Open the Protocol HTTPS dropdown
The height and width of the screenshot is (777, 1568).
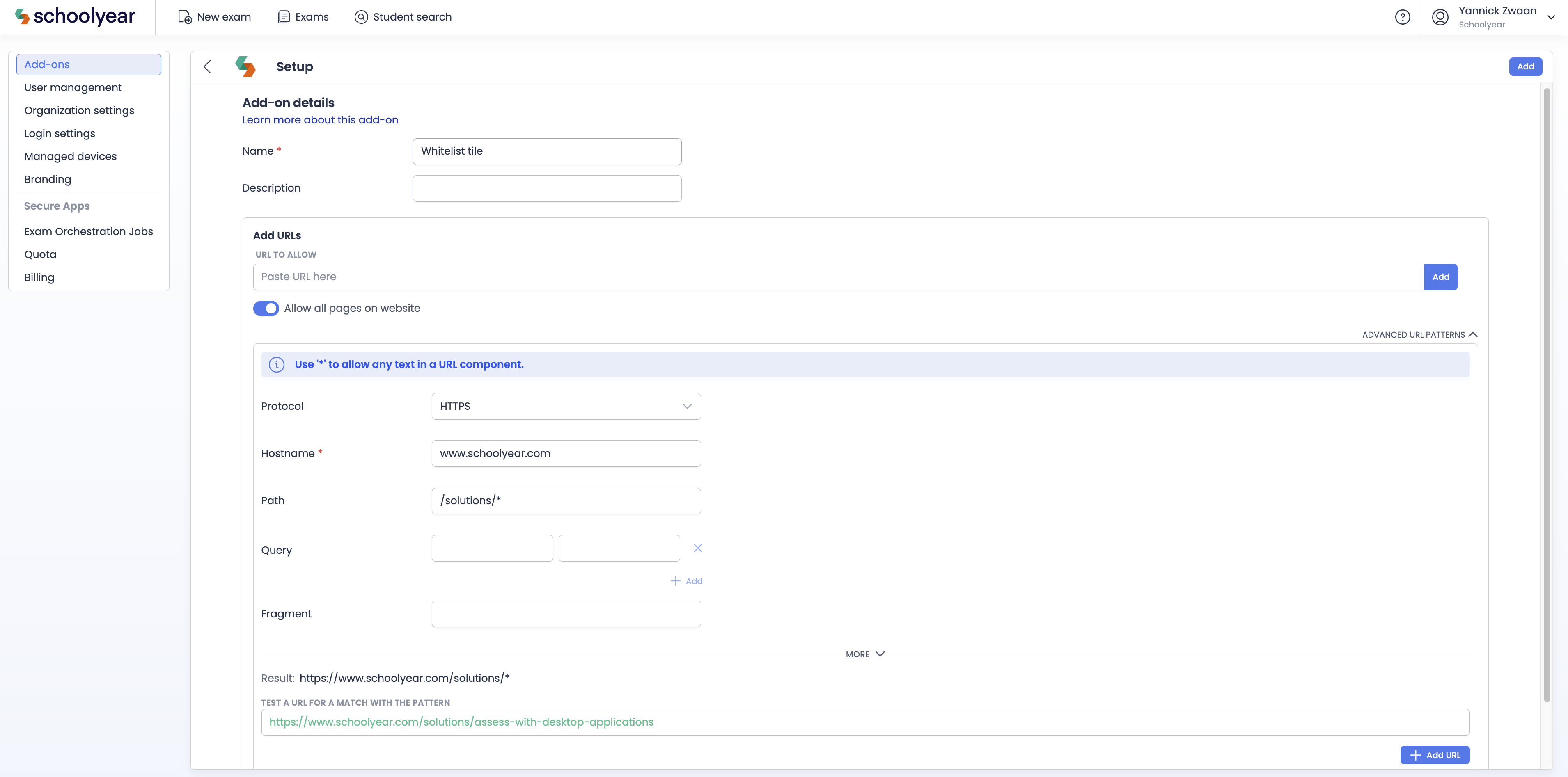pos(566,407)
